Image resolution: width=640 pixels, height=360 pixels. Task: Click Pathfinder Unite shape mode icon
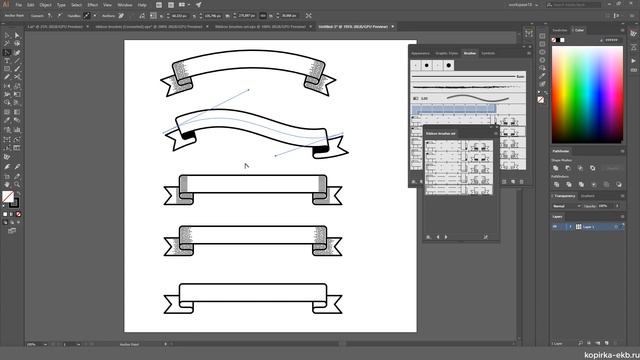pyautogui.click(x=556, y=168)
